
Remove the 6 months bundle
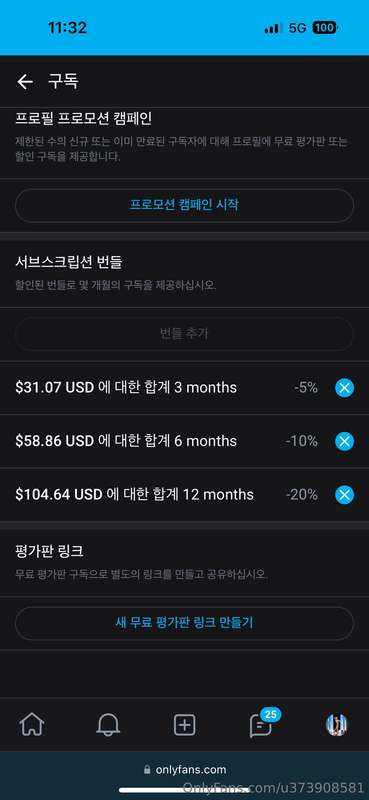[345, 441]
